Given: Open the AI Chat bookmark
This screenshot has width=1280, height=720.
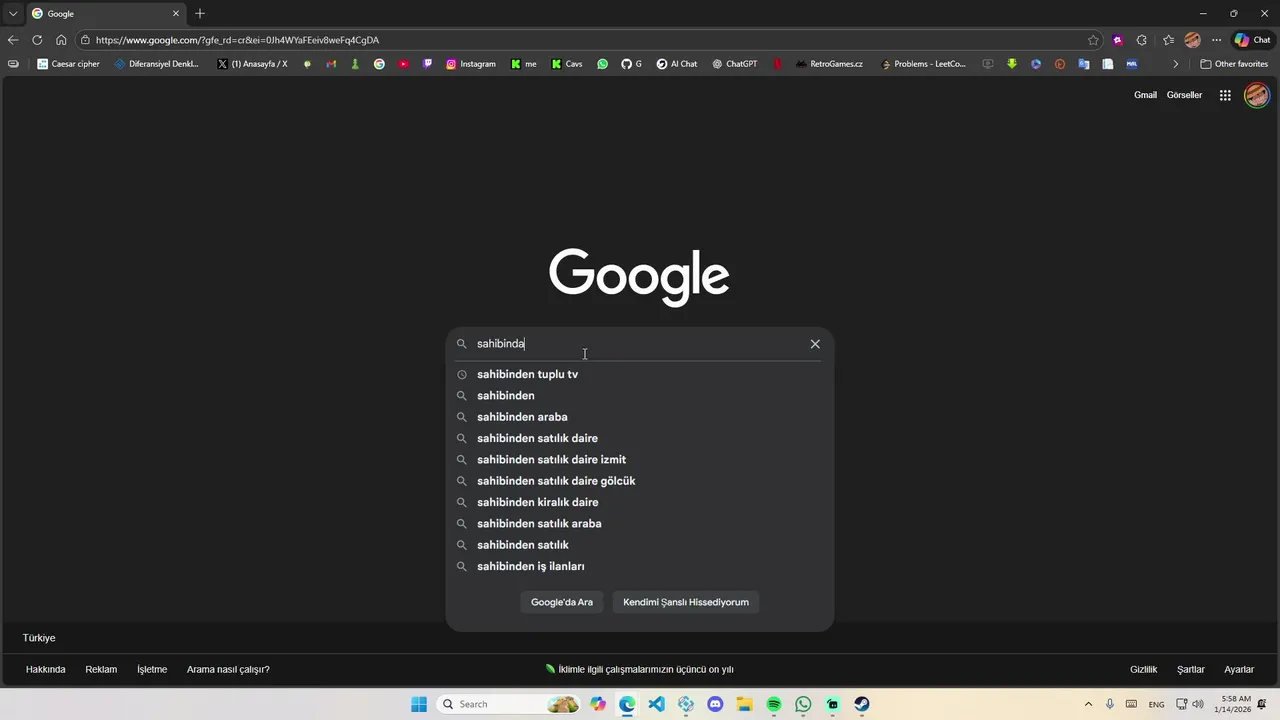Looking at the screenshot, I should tap(677, 64).
